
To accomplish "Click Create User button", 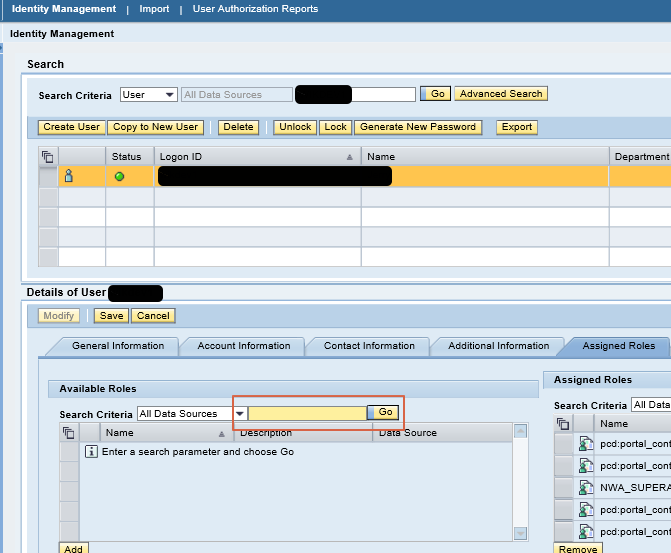I will tap(71, 127).
